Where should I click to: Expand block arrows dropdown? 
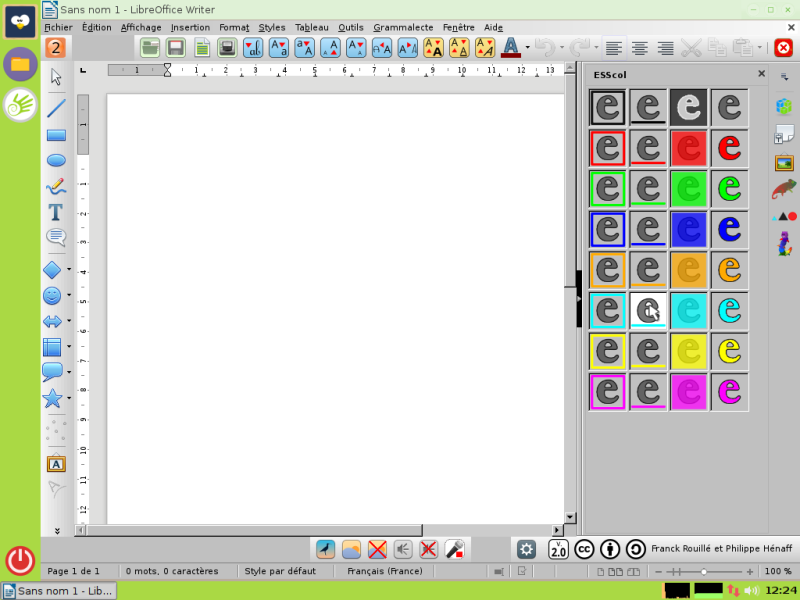69,321
